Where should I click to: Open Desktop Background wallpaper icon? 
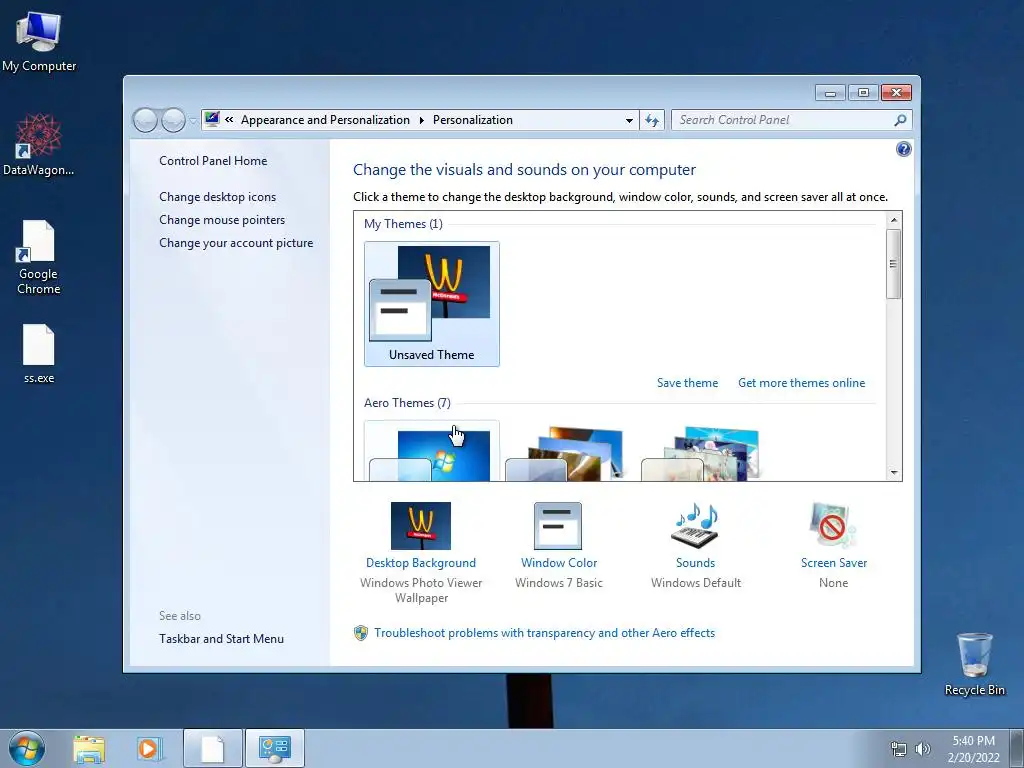[x=421, y=526]
